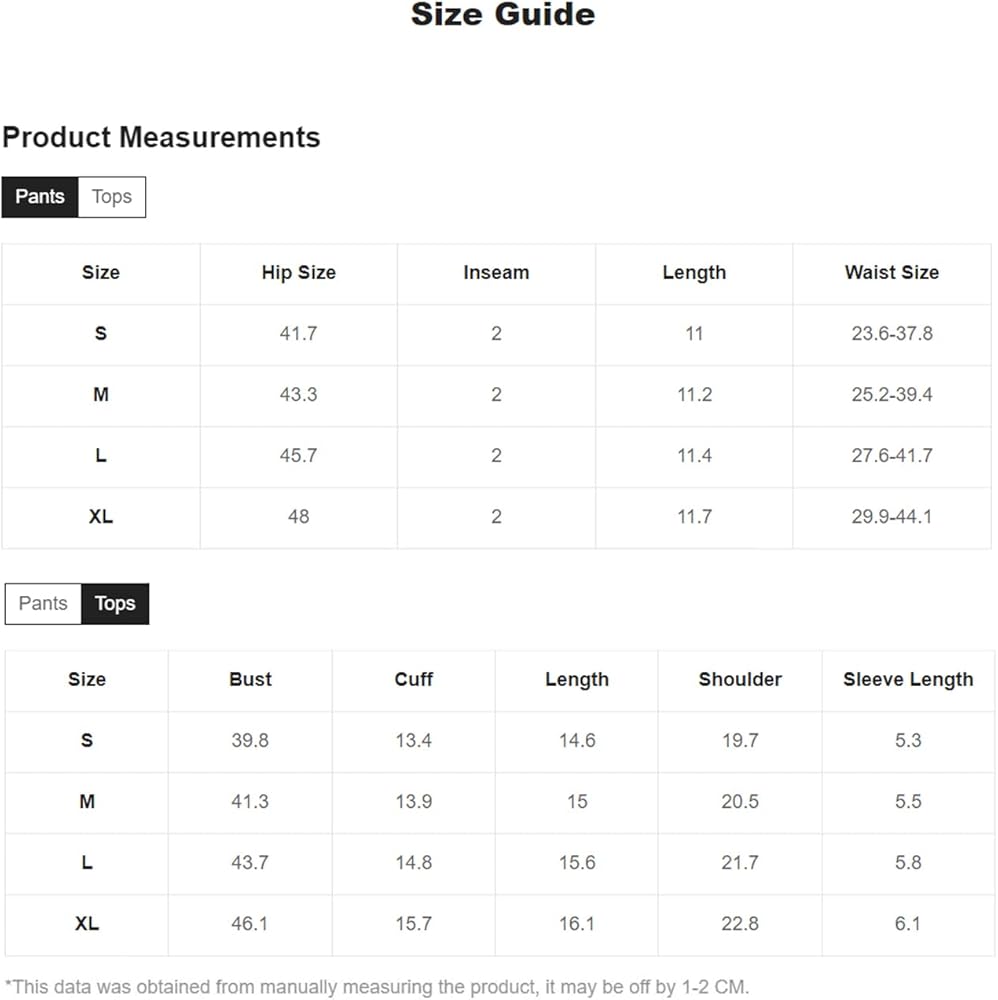Select the 11.7 pants length cell
This screenshot has width=998, height=1000.
tap(694, 517)
